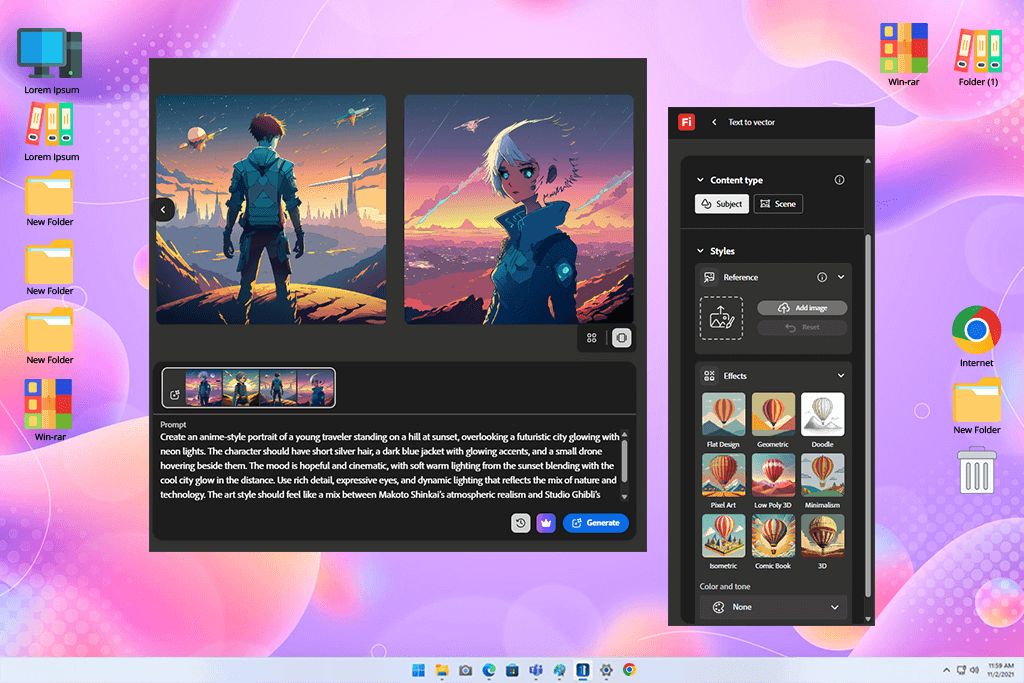Screen dimensions: 1024x683
Task: Click the Adobe Firefly Fi logo
Action: pyautogui.click(x=686, y=122)
